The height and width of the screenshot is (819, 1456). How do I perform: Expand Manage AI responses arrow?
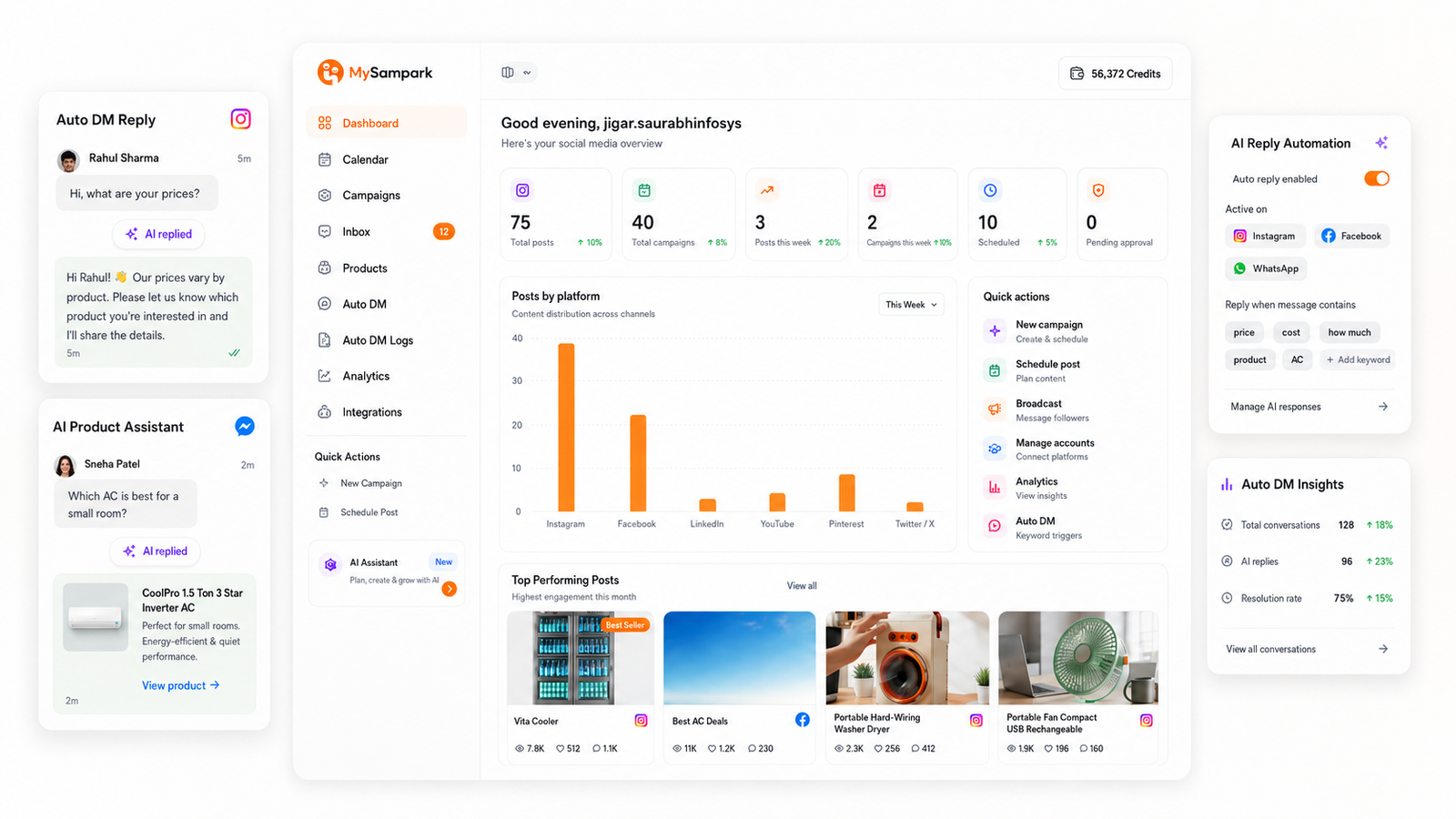(1383, 407)
